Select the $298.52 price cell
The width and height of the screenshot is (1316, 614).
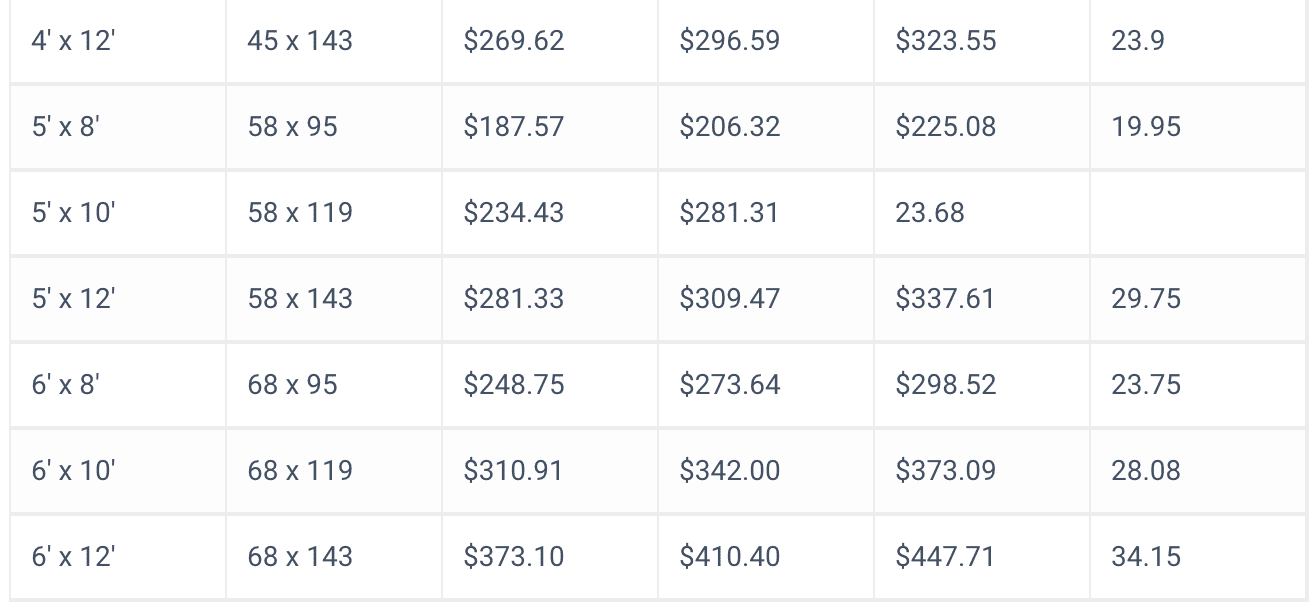(946, 385)
